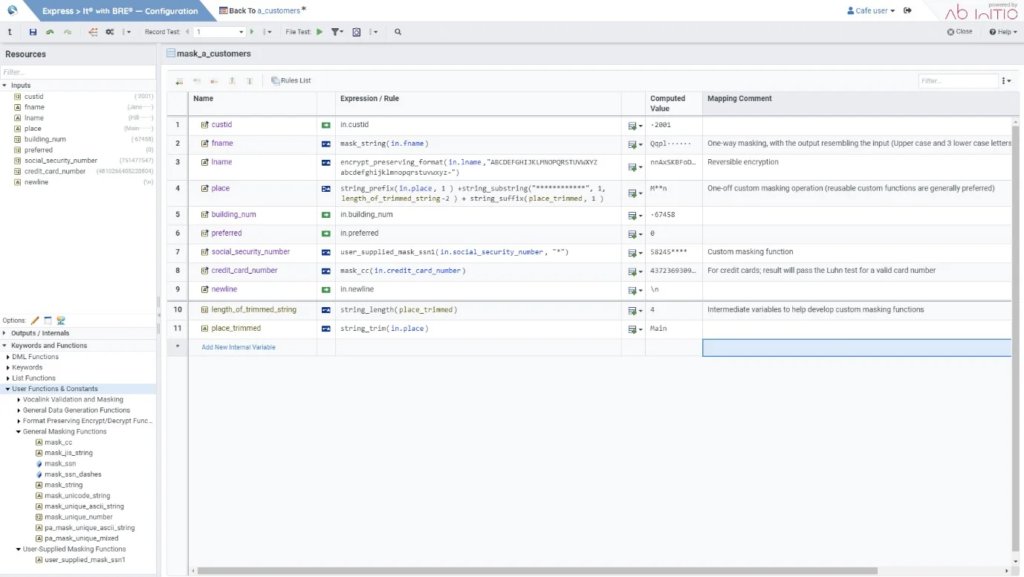
Task: Open the Rules List view
Action: (x=291, y=81)
